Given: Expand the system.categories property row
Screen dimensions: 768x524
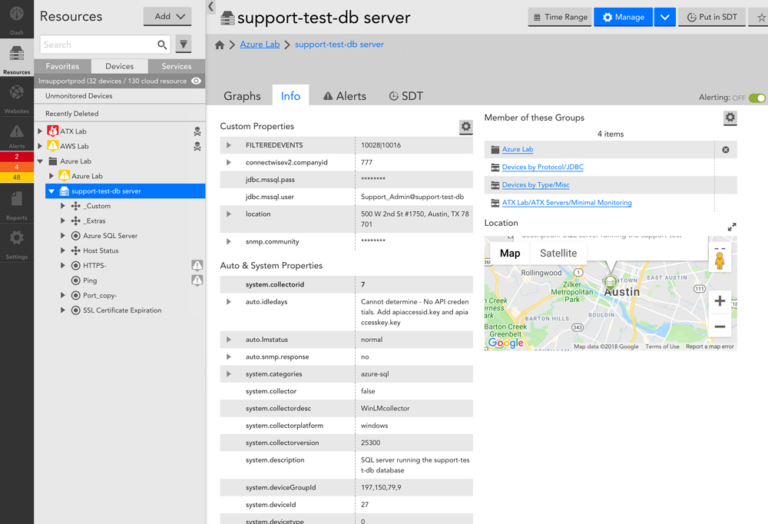Looking at the screenshot, I should (x=228, y=374).
